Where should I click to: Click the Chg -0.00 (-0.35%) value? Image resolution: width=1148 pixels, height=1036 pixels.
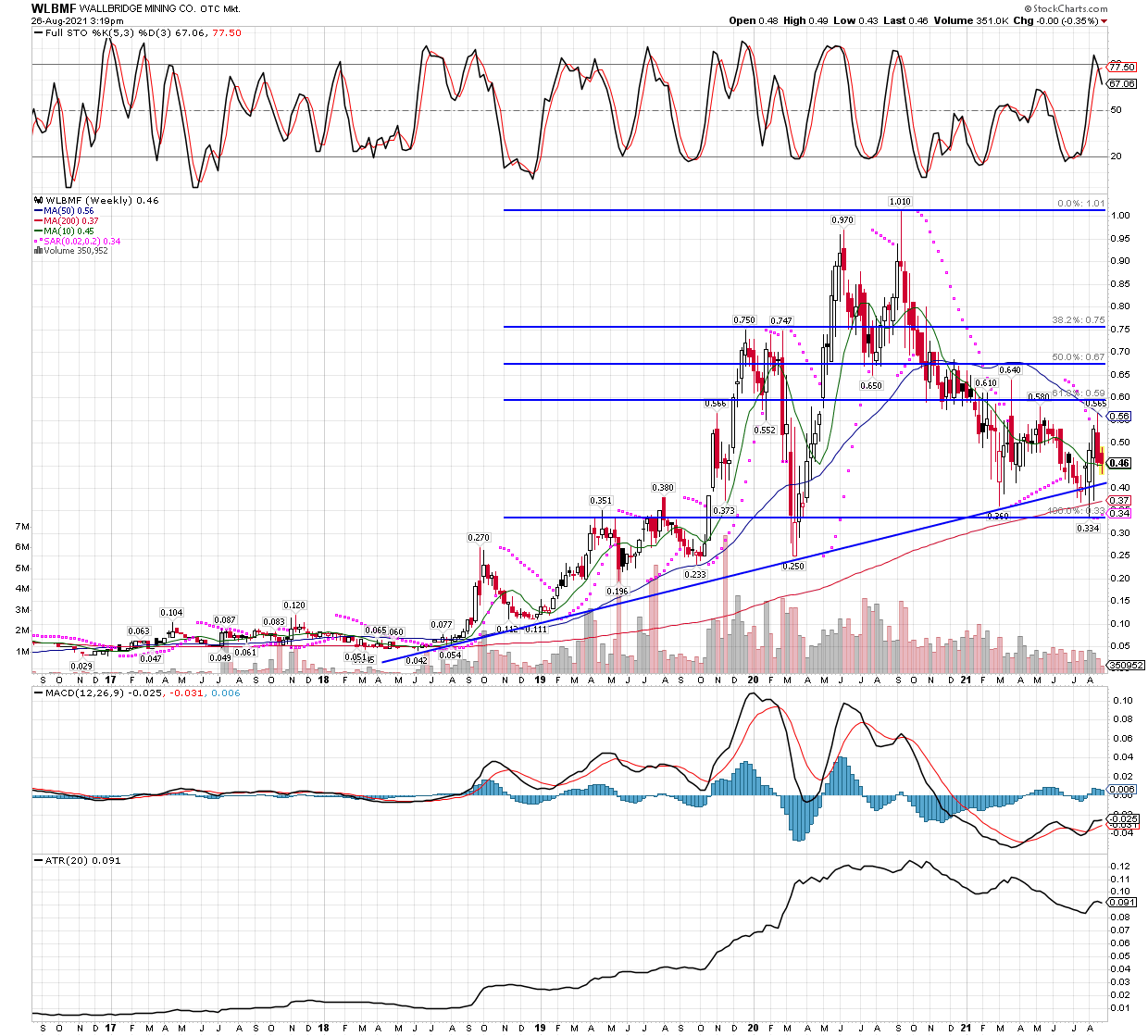pyautogui.click(x=1055, y=20)
